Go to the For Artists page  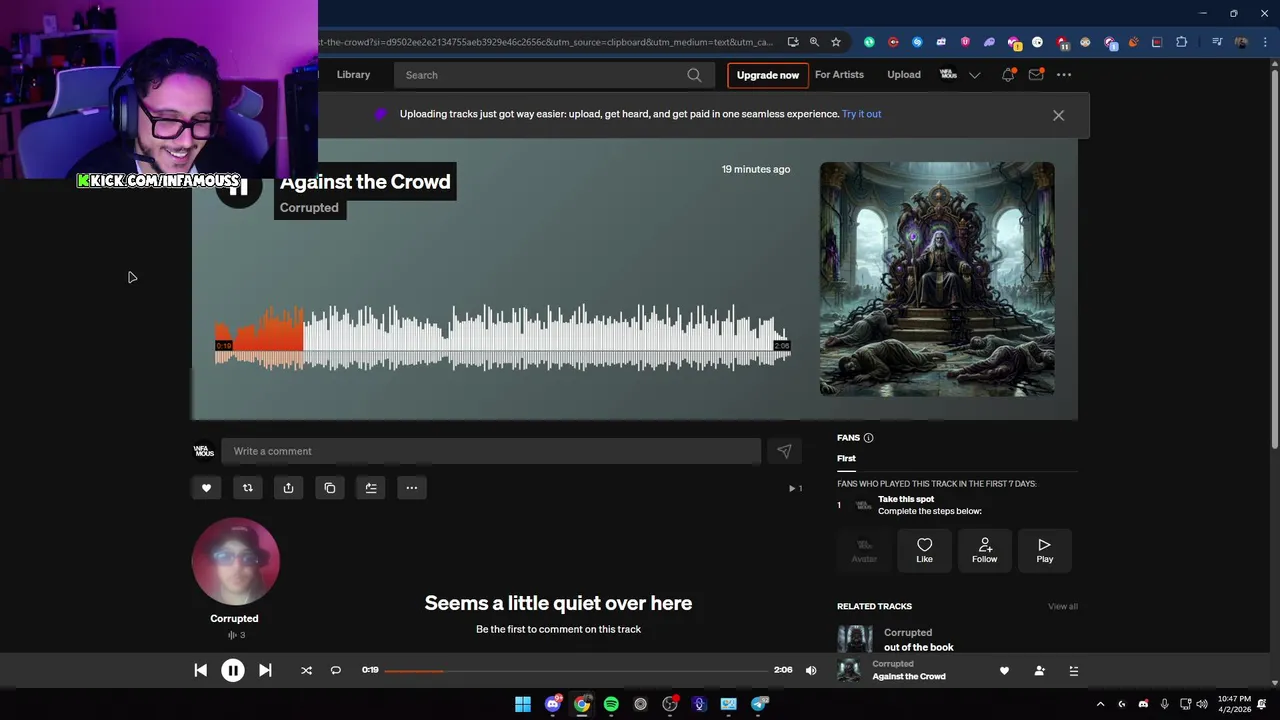click(839, 75)
